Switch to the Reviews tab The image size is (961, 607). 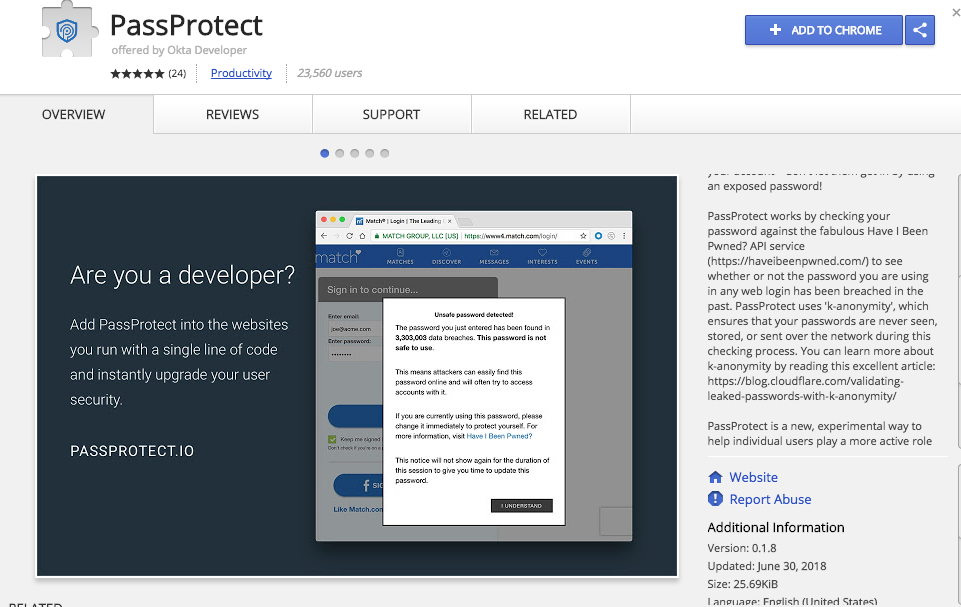pyautogui.click(x=232, y=114)
